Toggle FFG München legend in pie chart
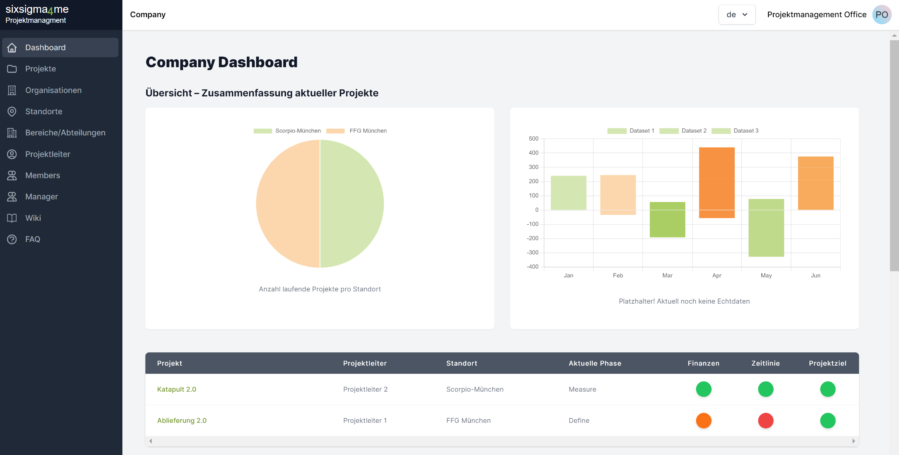This screenshot has height=455, width=899. pos(357,131)
